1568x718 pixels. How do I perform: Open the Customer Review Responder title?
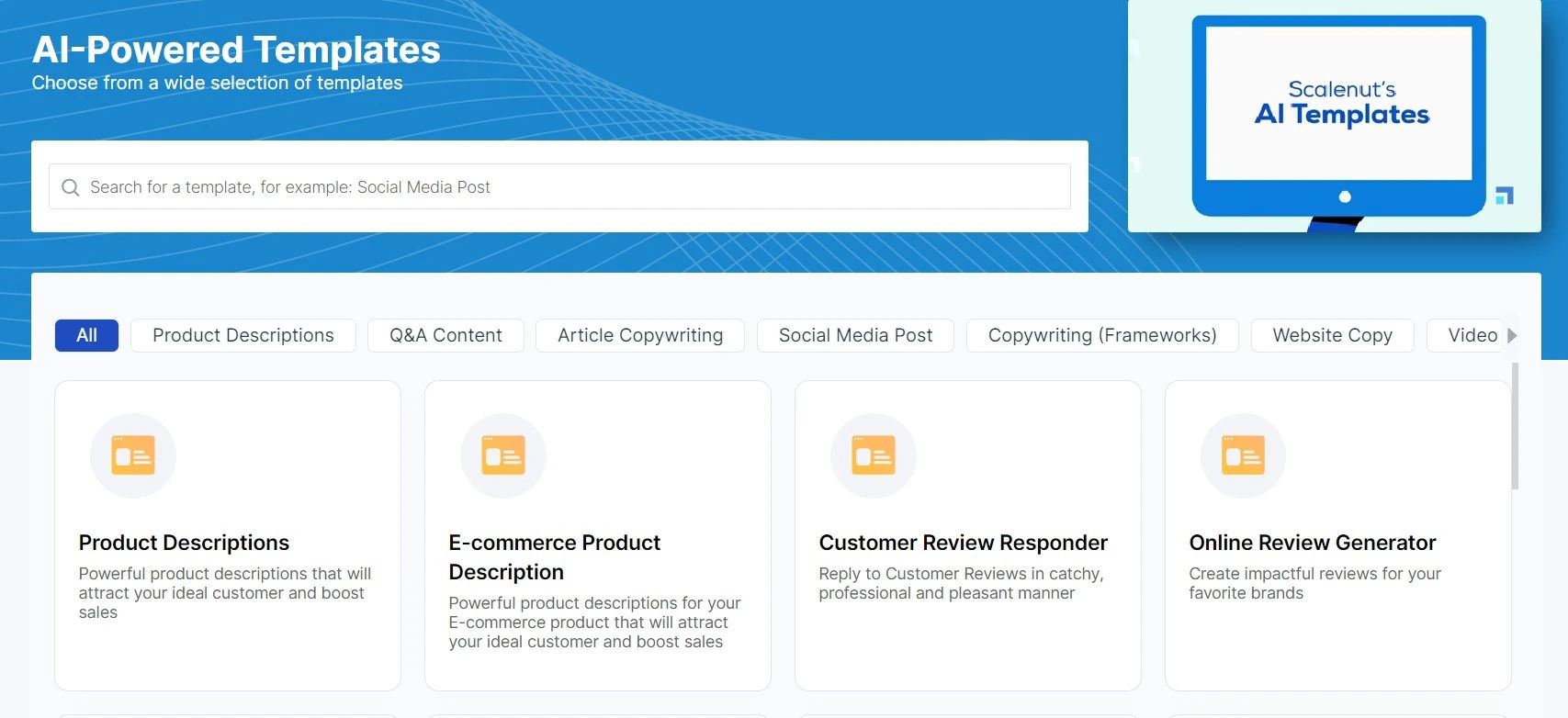(963, 543)
